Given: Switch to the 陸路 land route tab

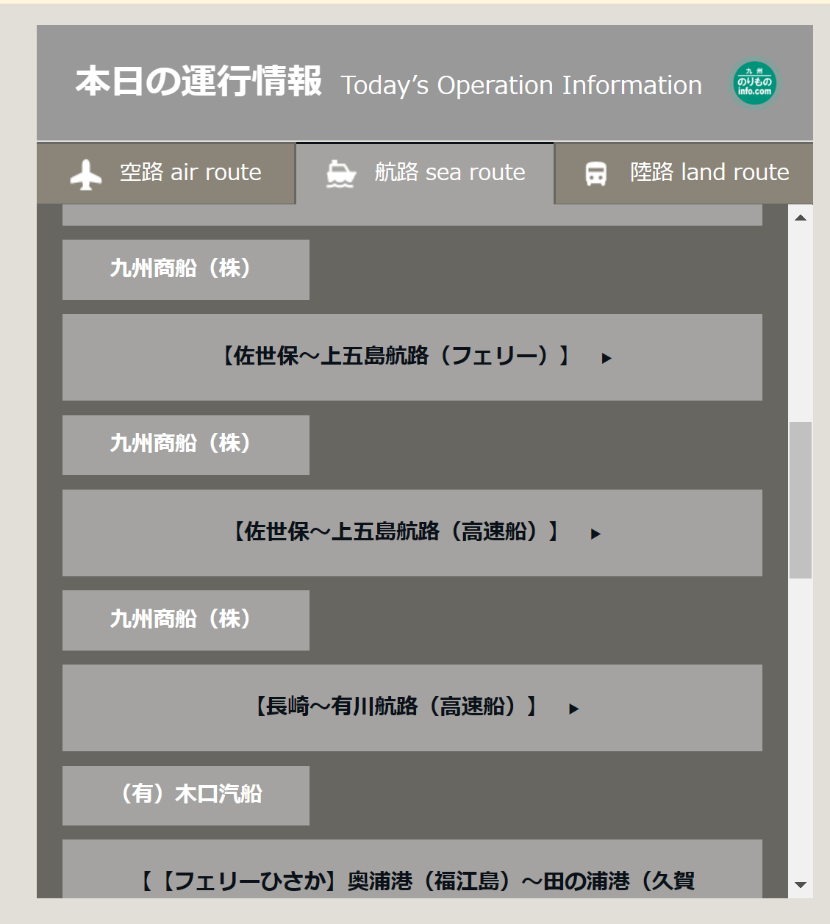Looking at the screenshot, I should pos(680,173).
